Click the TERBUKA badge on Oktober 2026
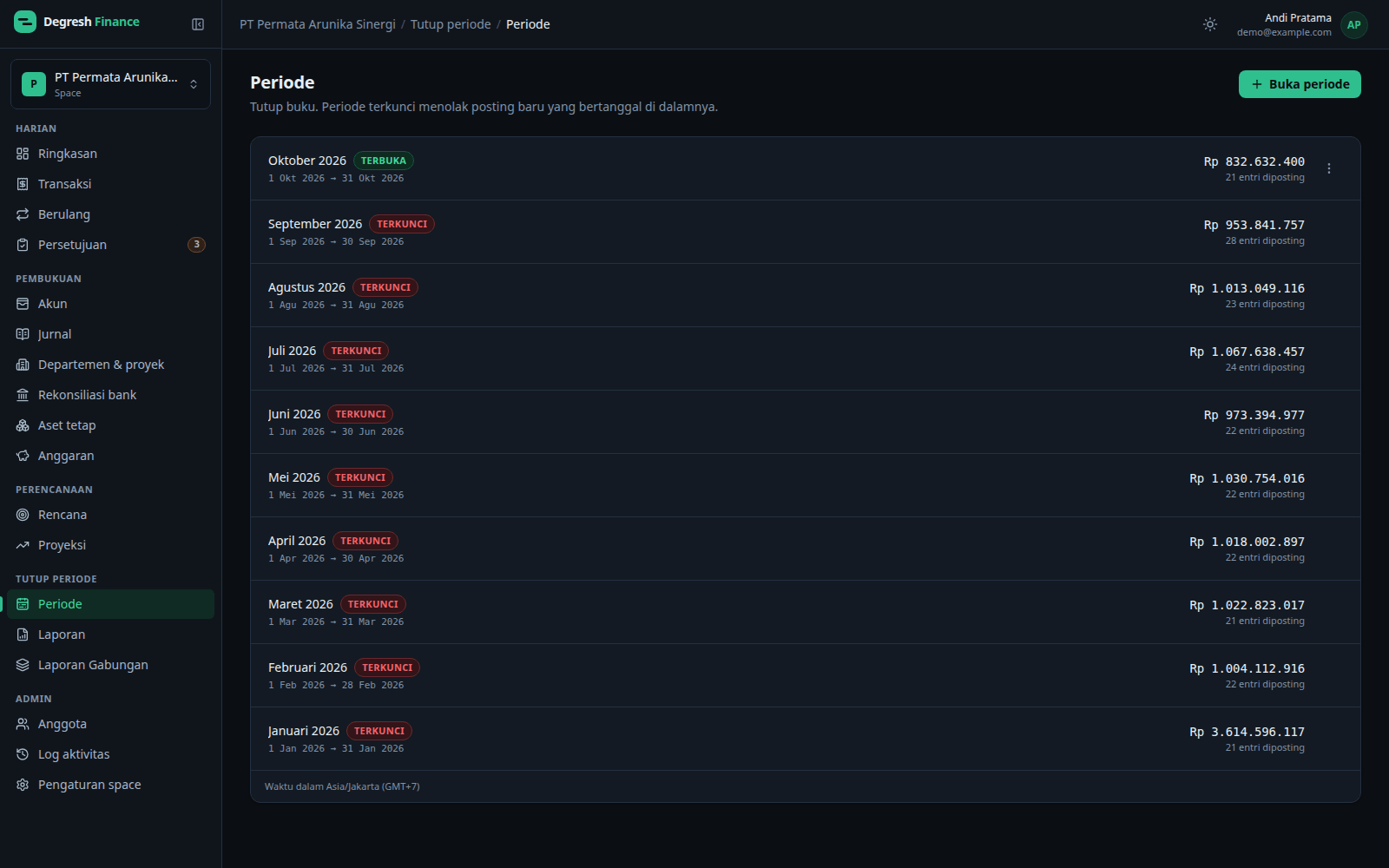Viewport: 1389px width, 868px height. click(384, 161)
